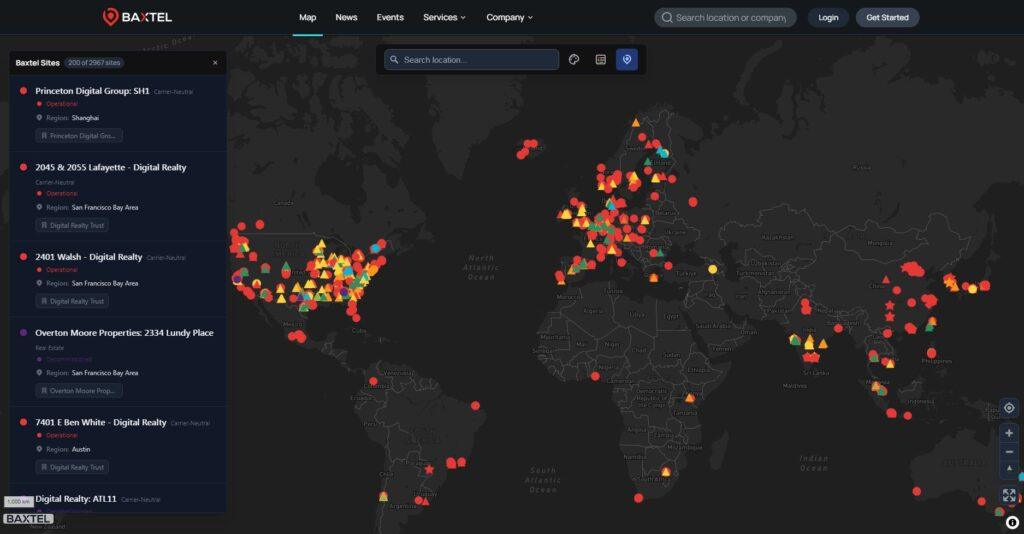The height and width of the screenshot is (534, 1024).
Task: Click red status dot beside Princeton Digital Group: SH1
Action: coord(24,91)
